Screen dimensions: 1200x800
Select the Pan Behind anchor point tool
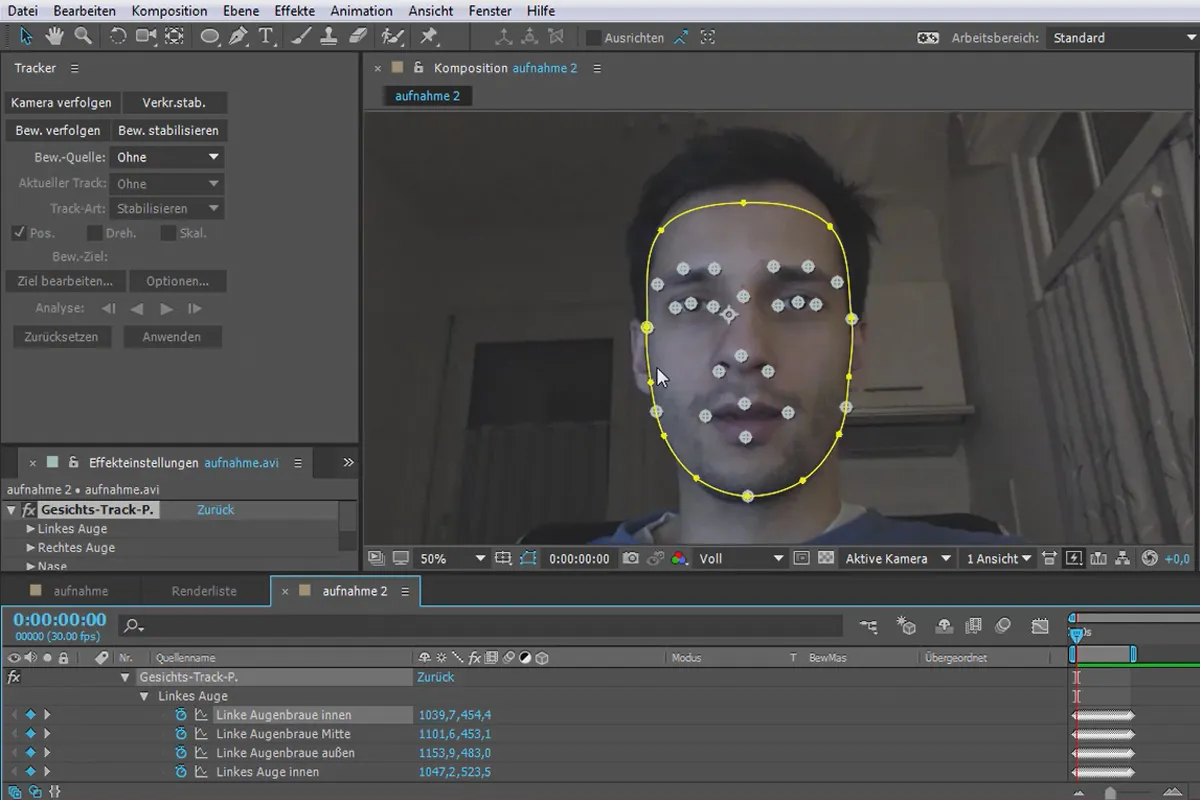coord(174,37)
